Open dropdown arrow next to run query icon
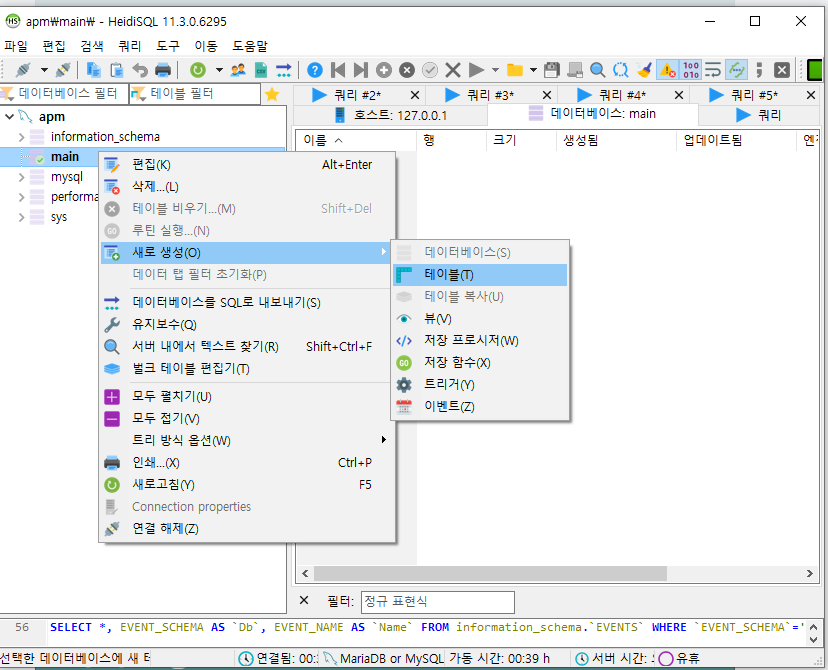 coord(495,70)
